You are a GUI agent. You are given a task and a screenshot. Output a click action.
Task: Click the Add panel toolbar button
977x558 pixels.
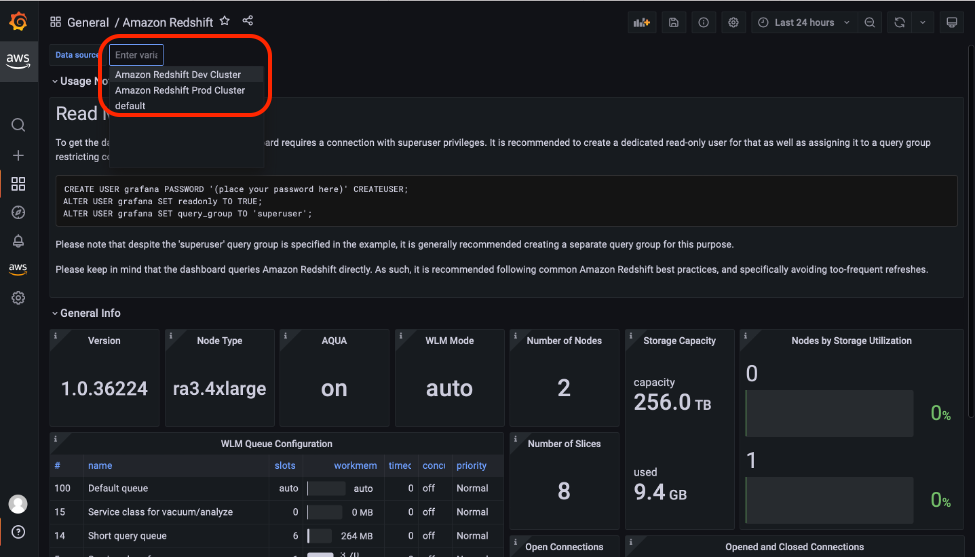pos(642,22)
